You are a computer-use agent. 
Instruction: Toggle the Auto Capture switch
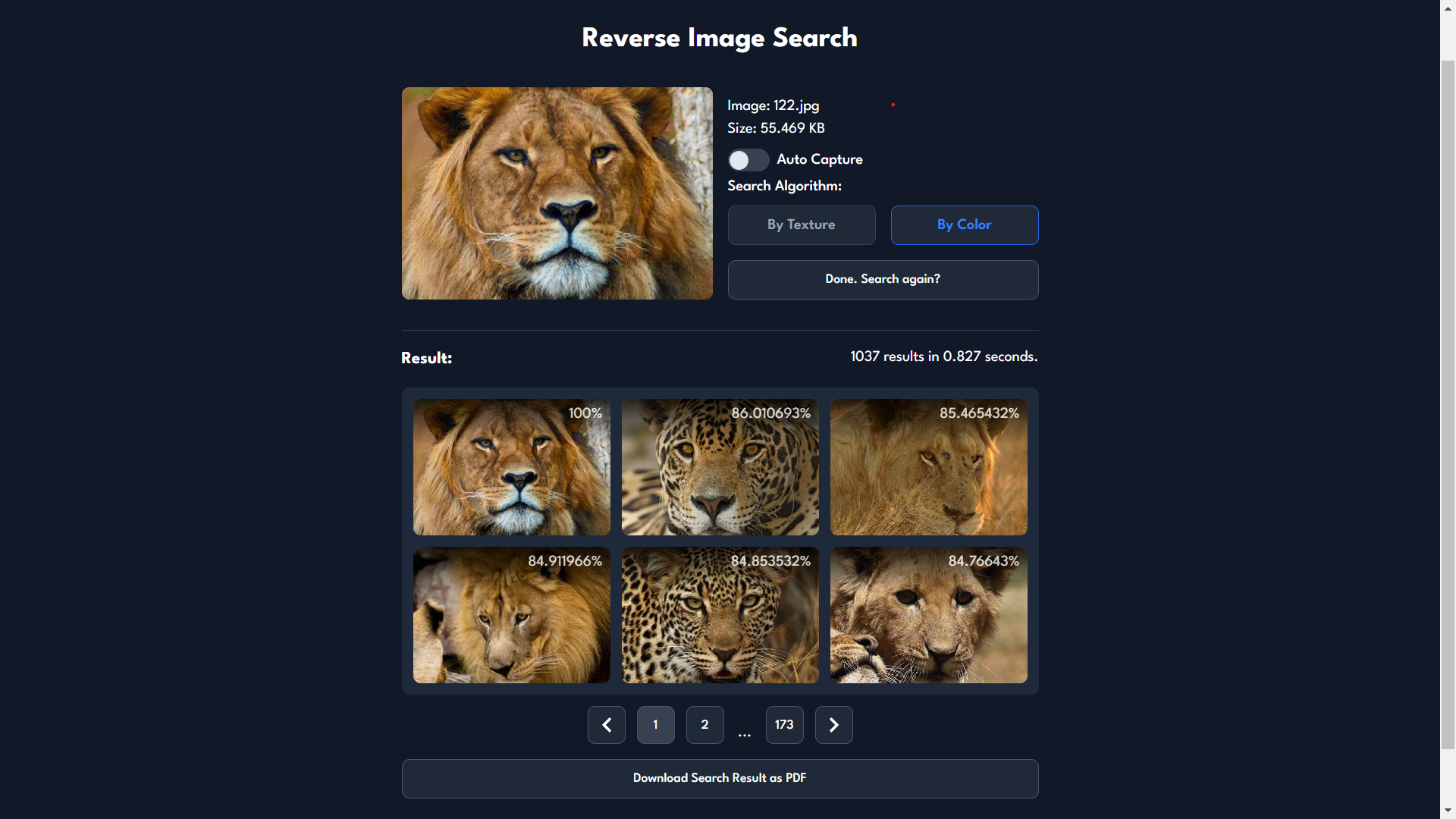coord(748,160)
